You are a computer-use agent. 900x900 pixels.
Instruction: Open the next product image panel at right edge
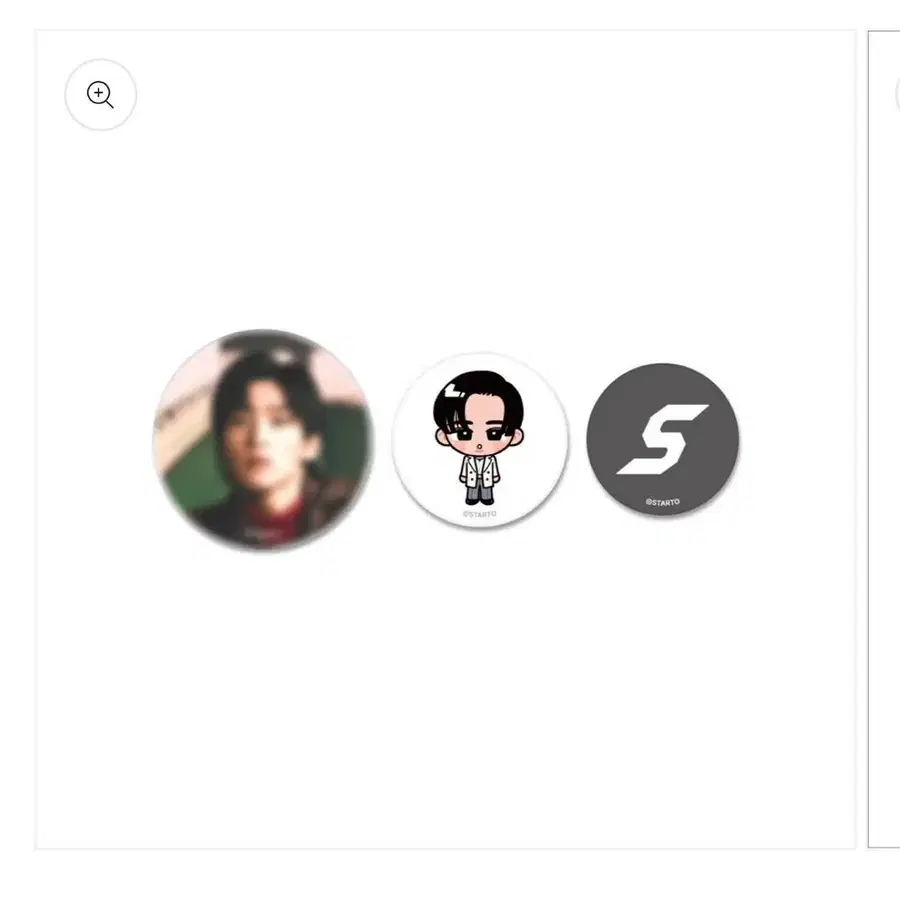pos(884,439)
